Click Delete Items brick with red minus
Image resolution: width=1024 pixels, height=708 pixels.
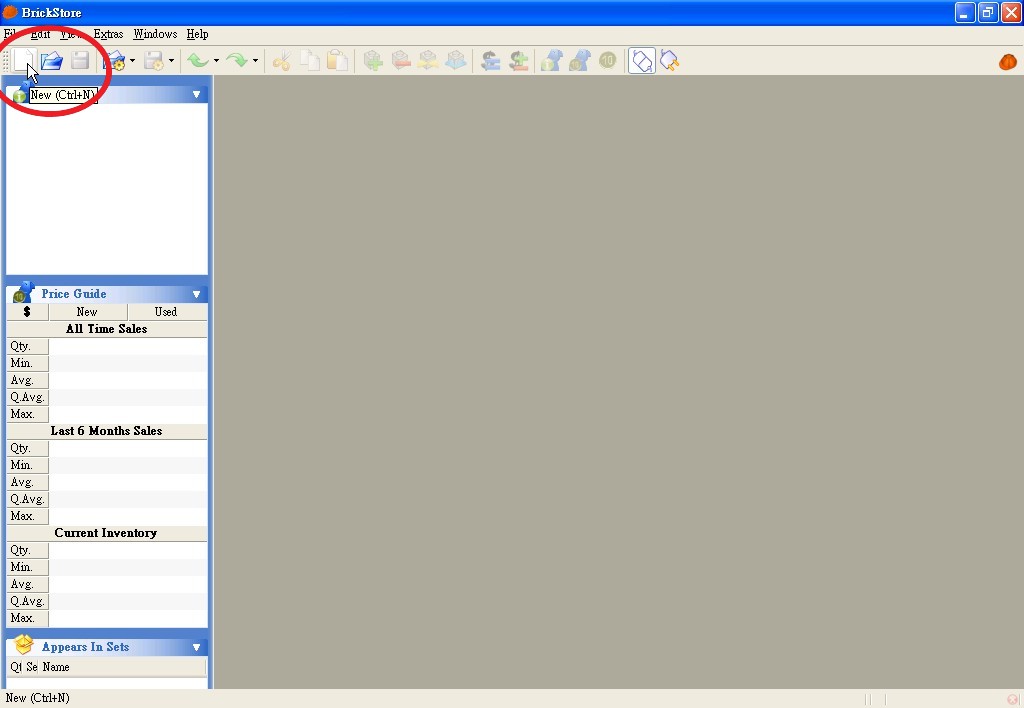[401, 61]
